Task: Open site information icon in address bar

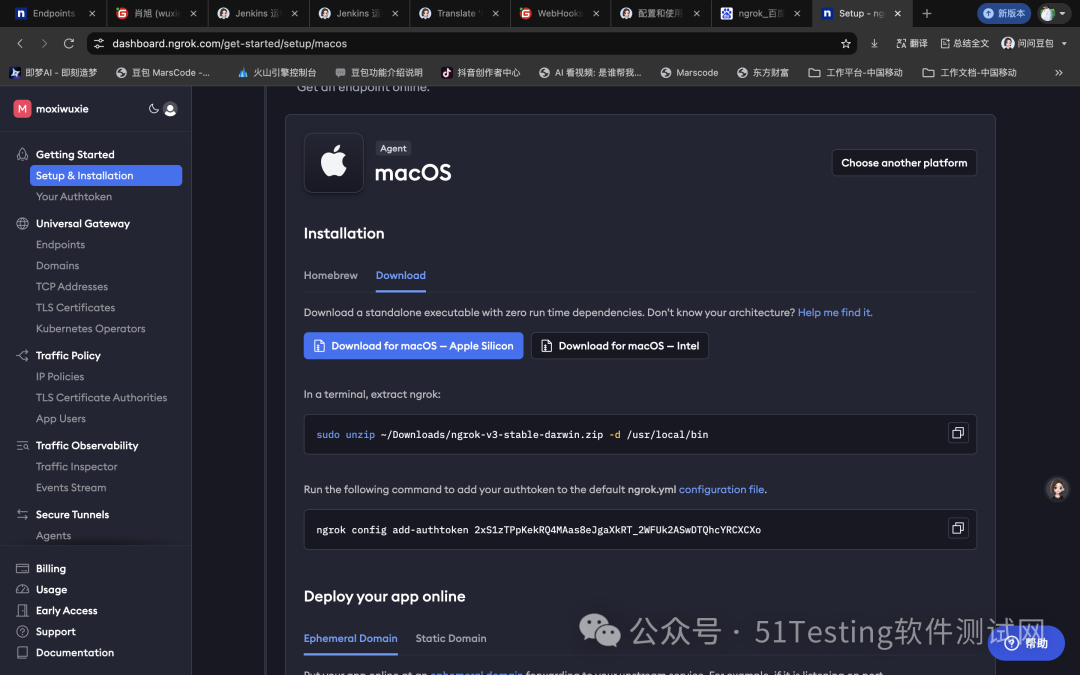Action: coord(99,43)
